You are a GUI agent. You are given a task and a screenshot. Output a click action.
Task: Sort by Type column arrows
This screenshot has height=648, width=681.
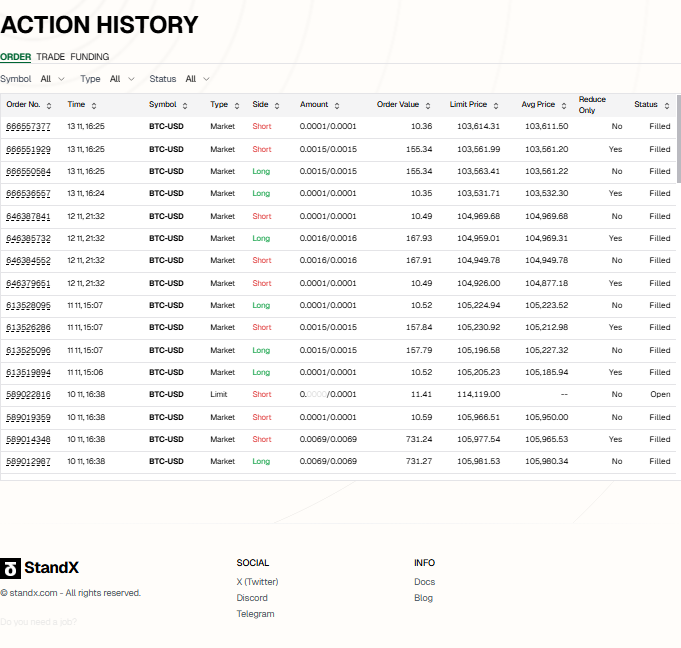coord(237,106)
